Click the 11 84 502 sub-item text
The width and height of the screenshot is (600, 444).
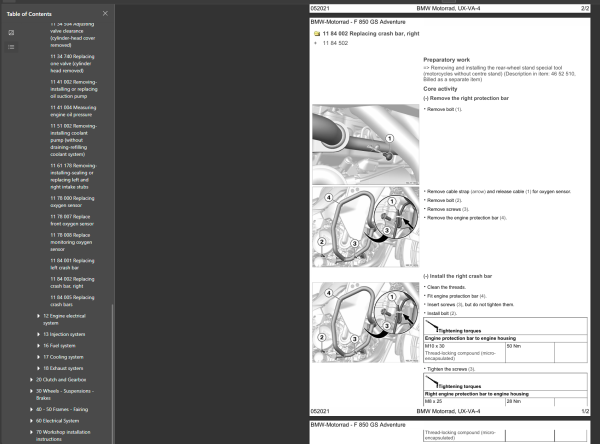[335, 43]
